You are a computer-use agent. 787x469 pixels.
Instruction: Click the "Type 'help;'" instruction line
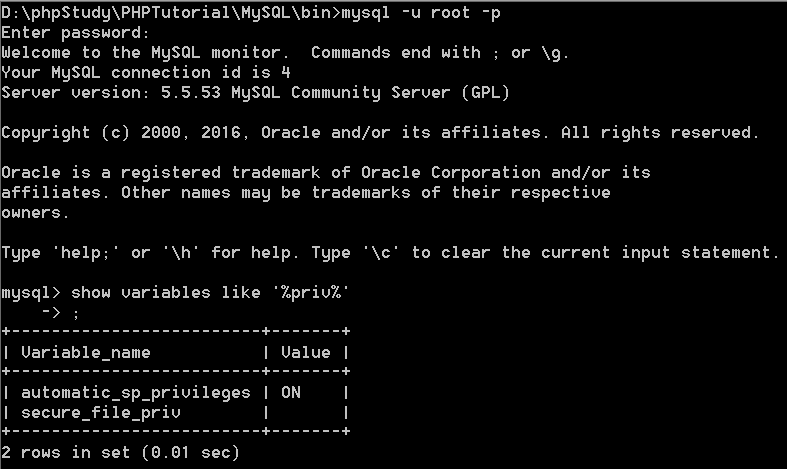[390, 253]
